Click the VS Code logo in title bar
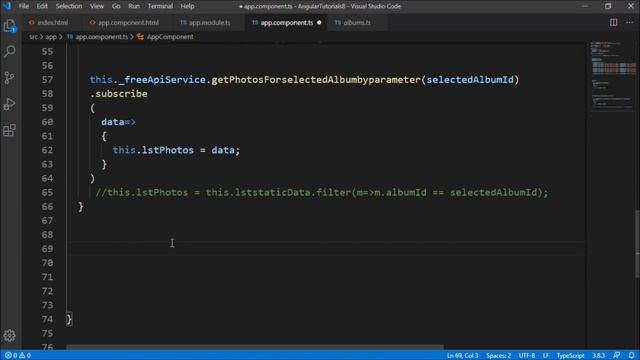The width and height of the screenshot is (640, 360). point(7,6)
